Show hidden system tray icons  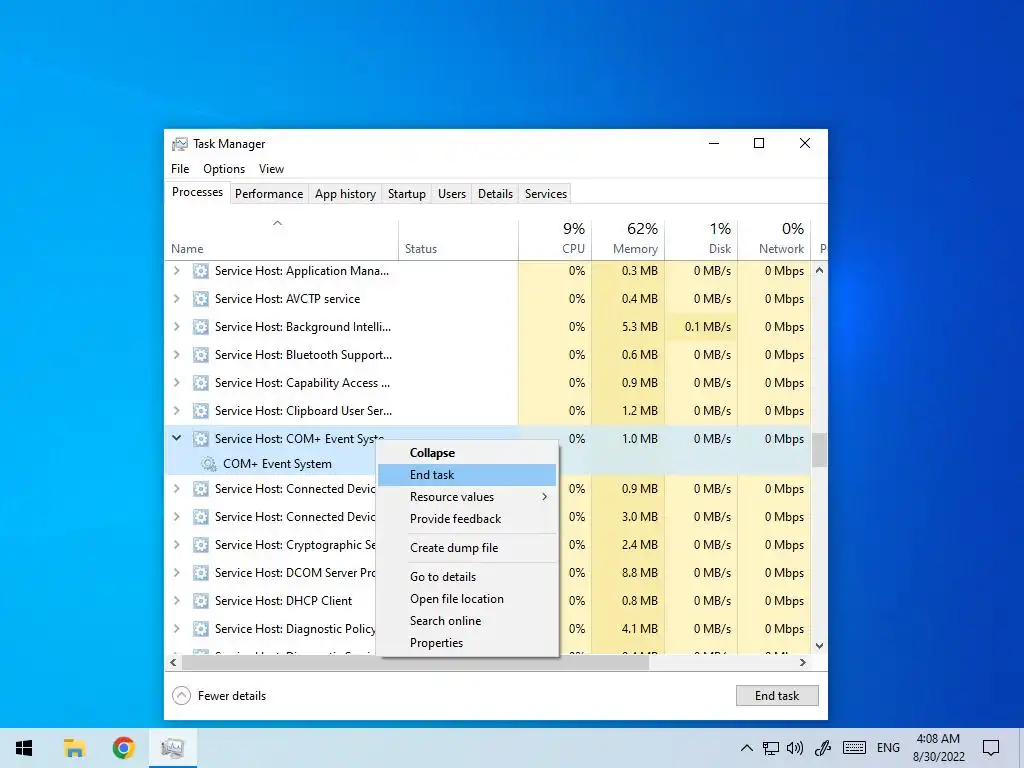tap(746, 748)
